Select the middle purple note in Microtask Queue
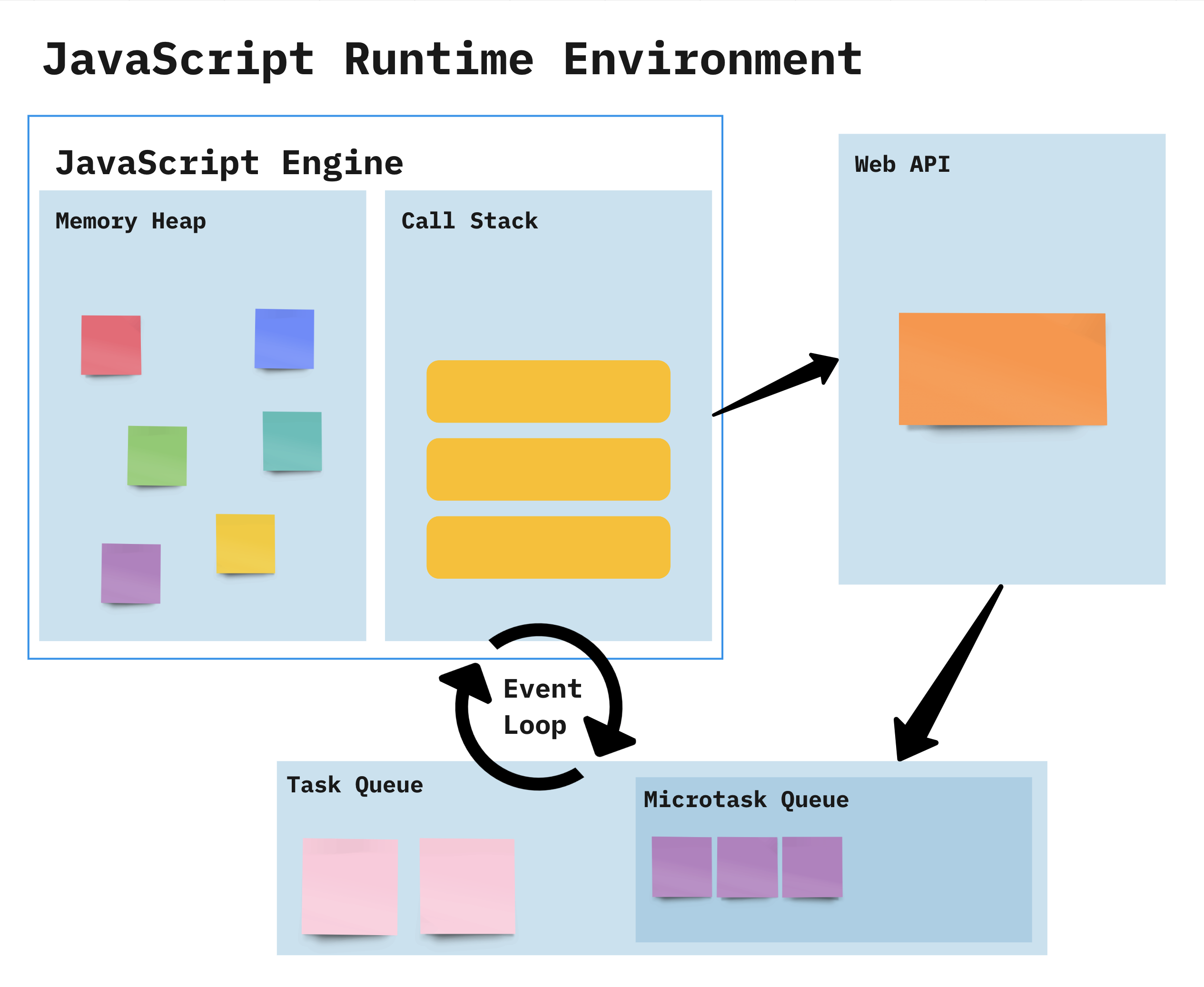Screen dimensions: 1204x987 [x=747, y=867]
